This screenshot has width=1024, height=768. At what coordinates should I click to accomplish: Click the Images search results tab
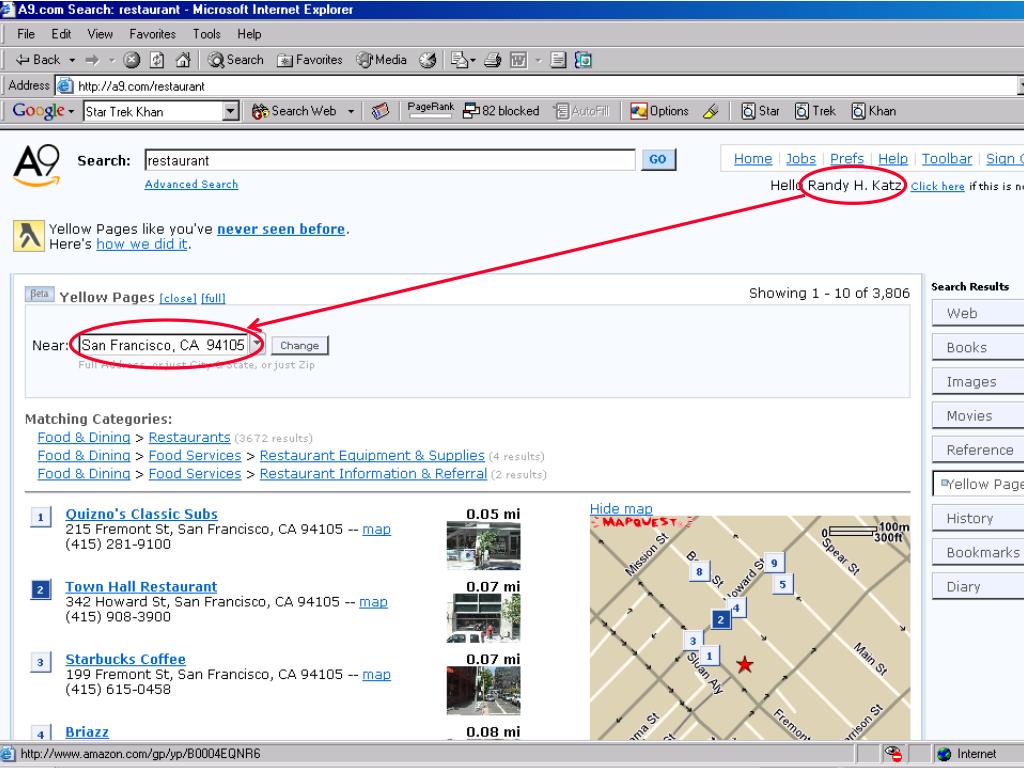[978, 381]
